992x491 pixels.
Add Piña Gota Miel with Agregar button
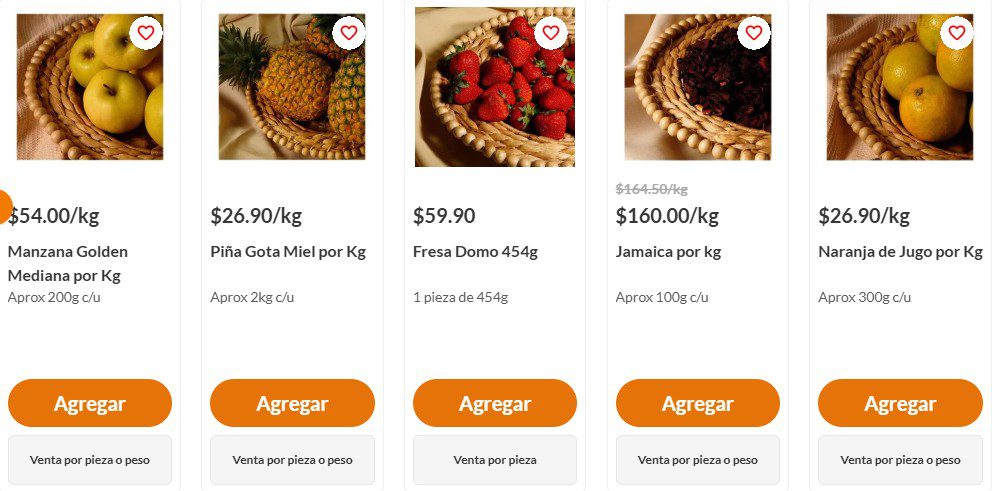[292, 403]
